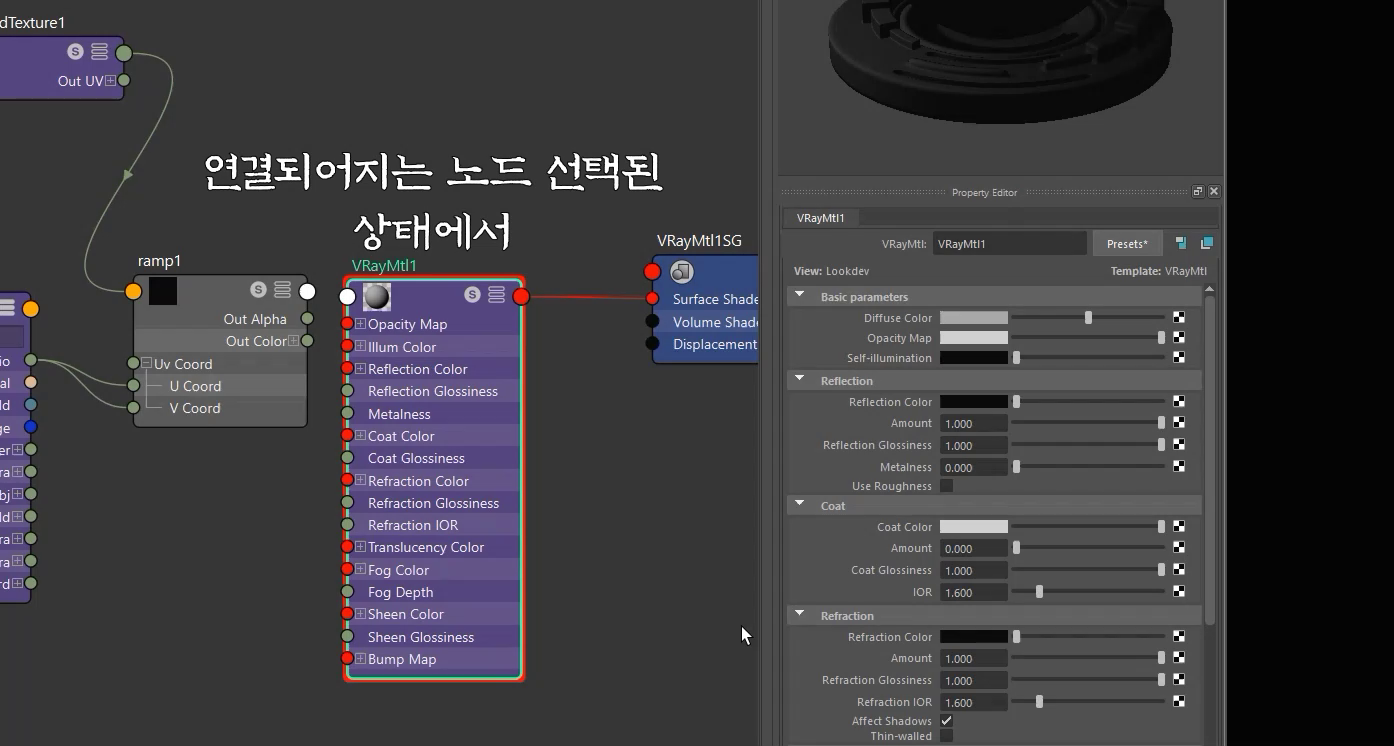1394x746 pixels.
Task: Click the Diffuse Color gray swatch
Action: 974,318
